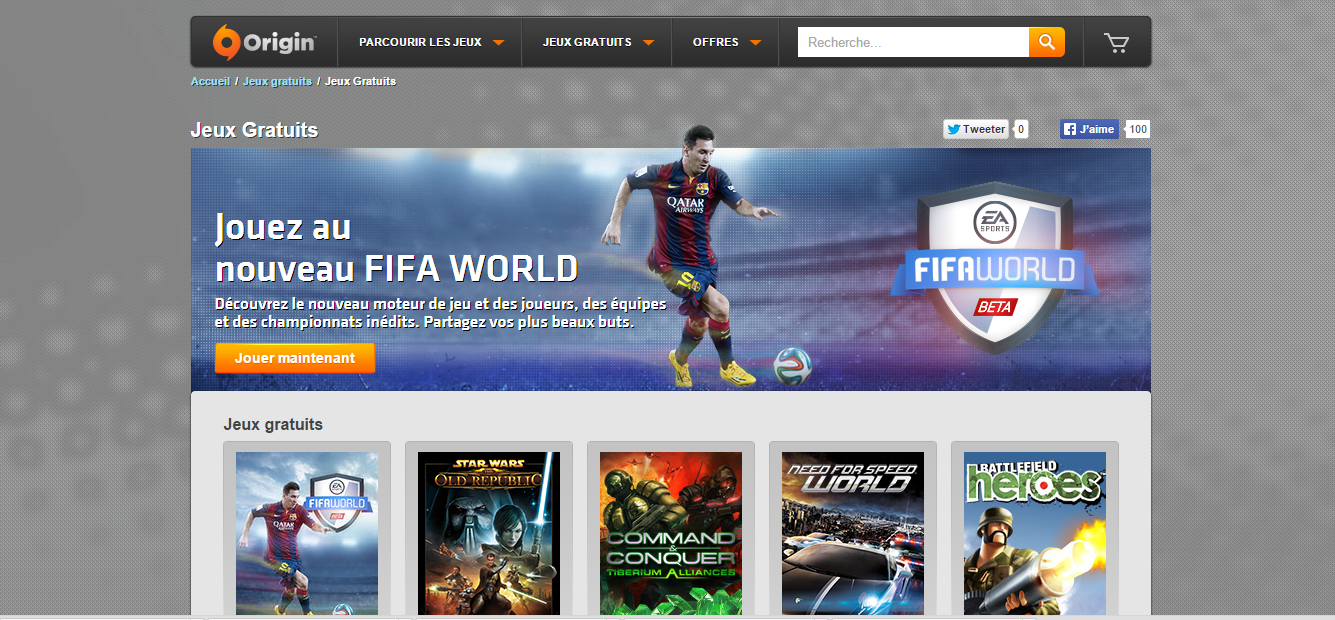Click the like count bubble showing 100

coord(1138,129)
